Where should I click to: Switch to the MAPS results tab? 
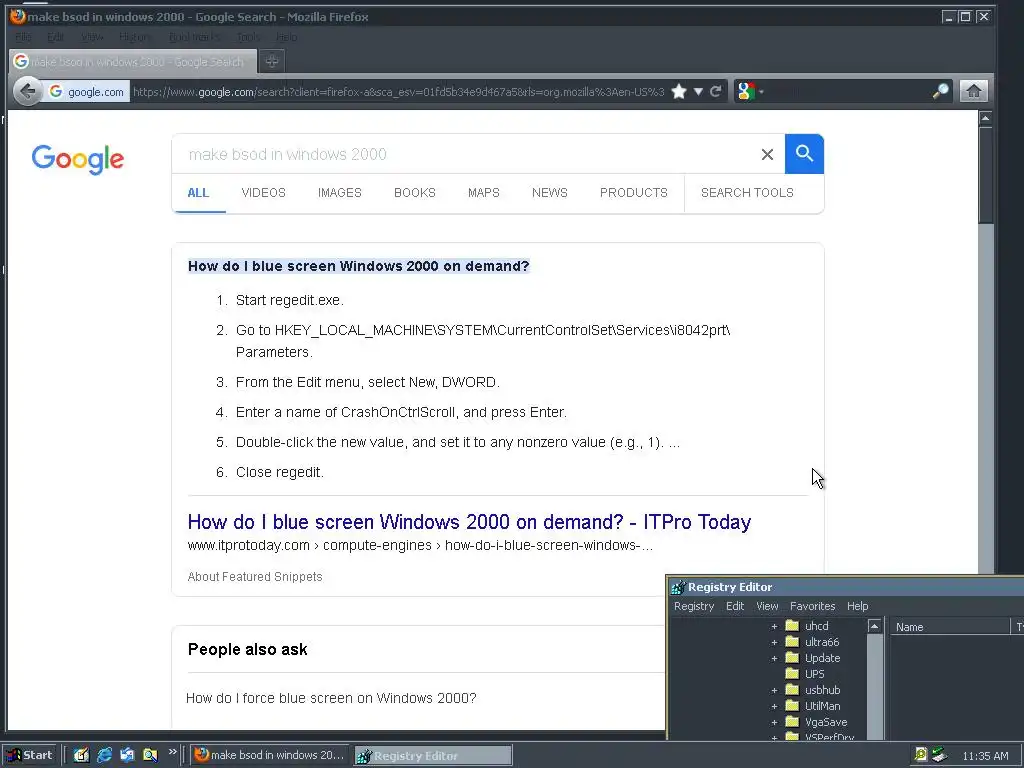tap(484, 193)
